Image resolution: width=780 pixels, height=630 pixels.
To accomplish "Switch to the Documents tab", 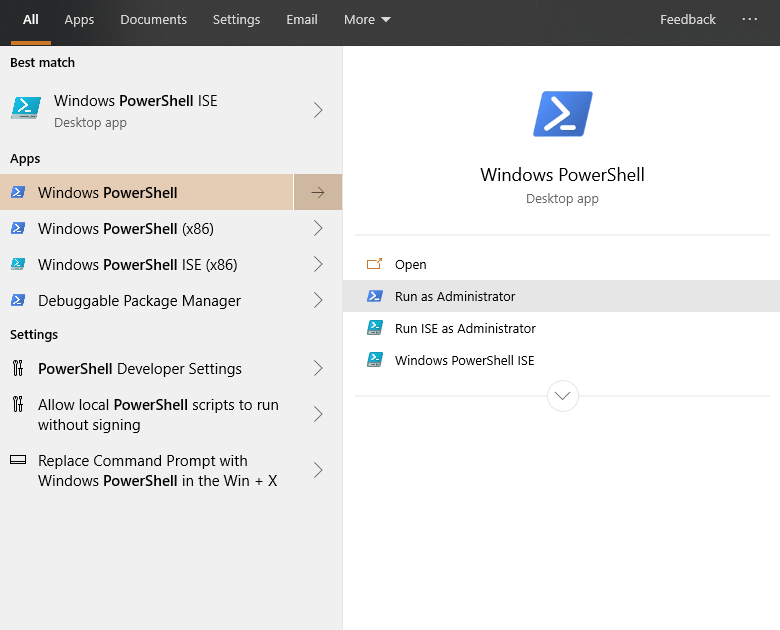I will coord(153,19).
